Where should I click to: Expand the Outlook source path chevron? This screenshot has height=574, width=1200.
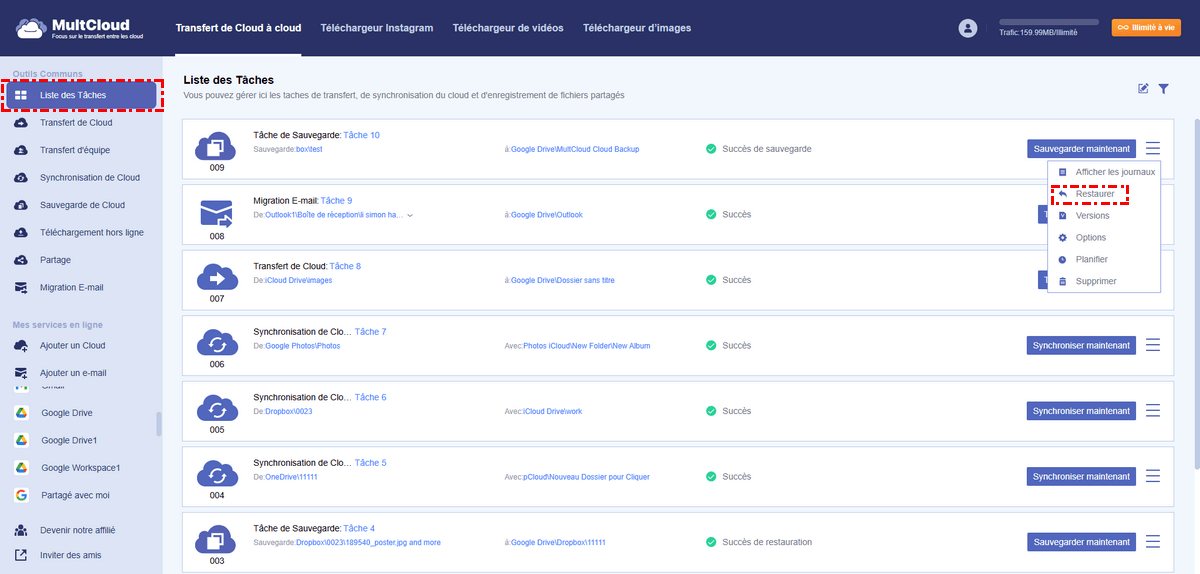point(410,215)
